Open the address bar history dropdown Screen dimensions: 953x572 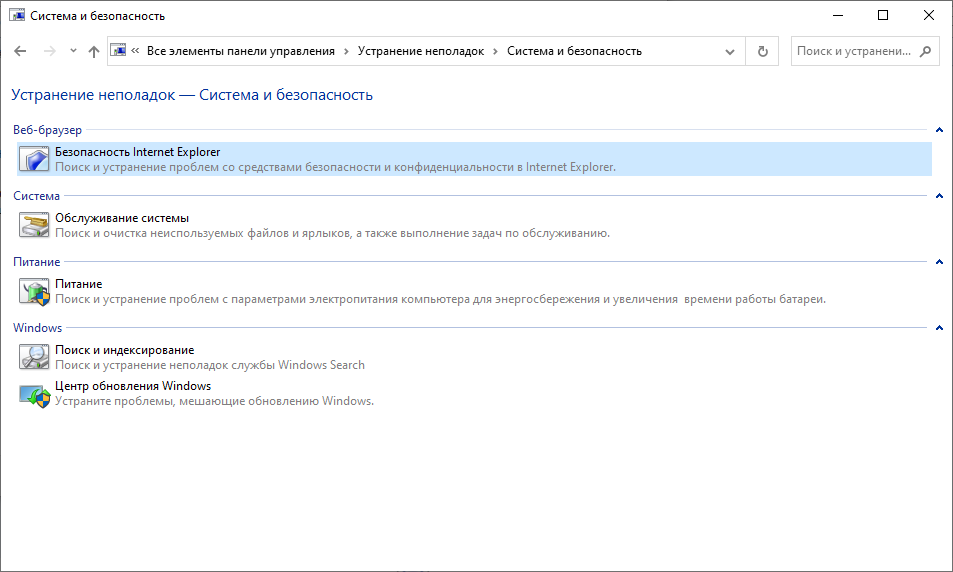point(735,51)
